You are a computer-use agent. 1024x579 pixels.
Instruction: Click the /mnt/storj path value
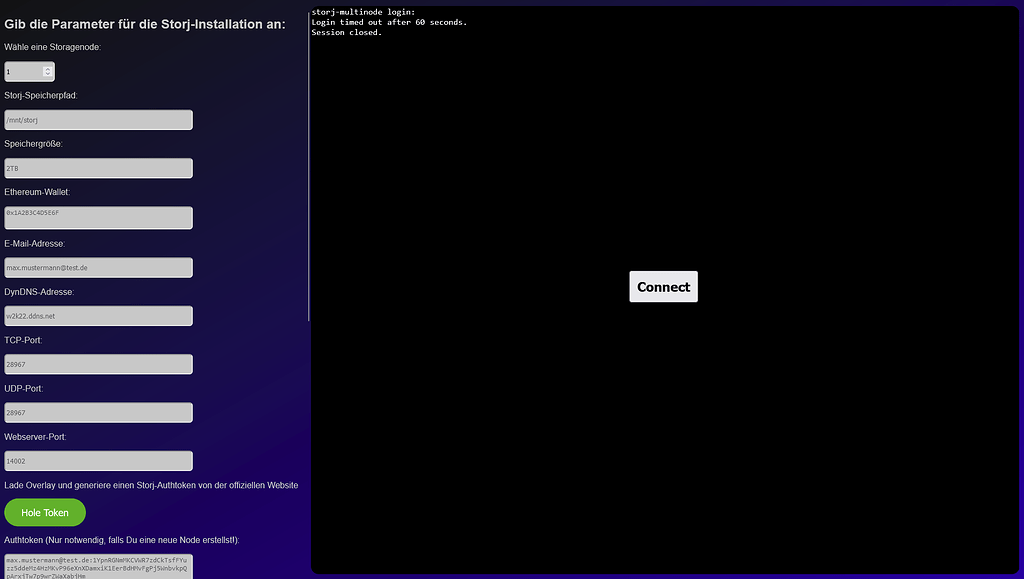pos(25,119)
